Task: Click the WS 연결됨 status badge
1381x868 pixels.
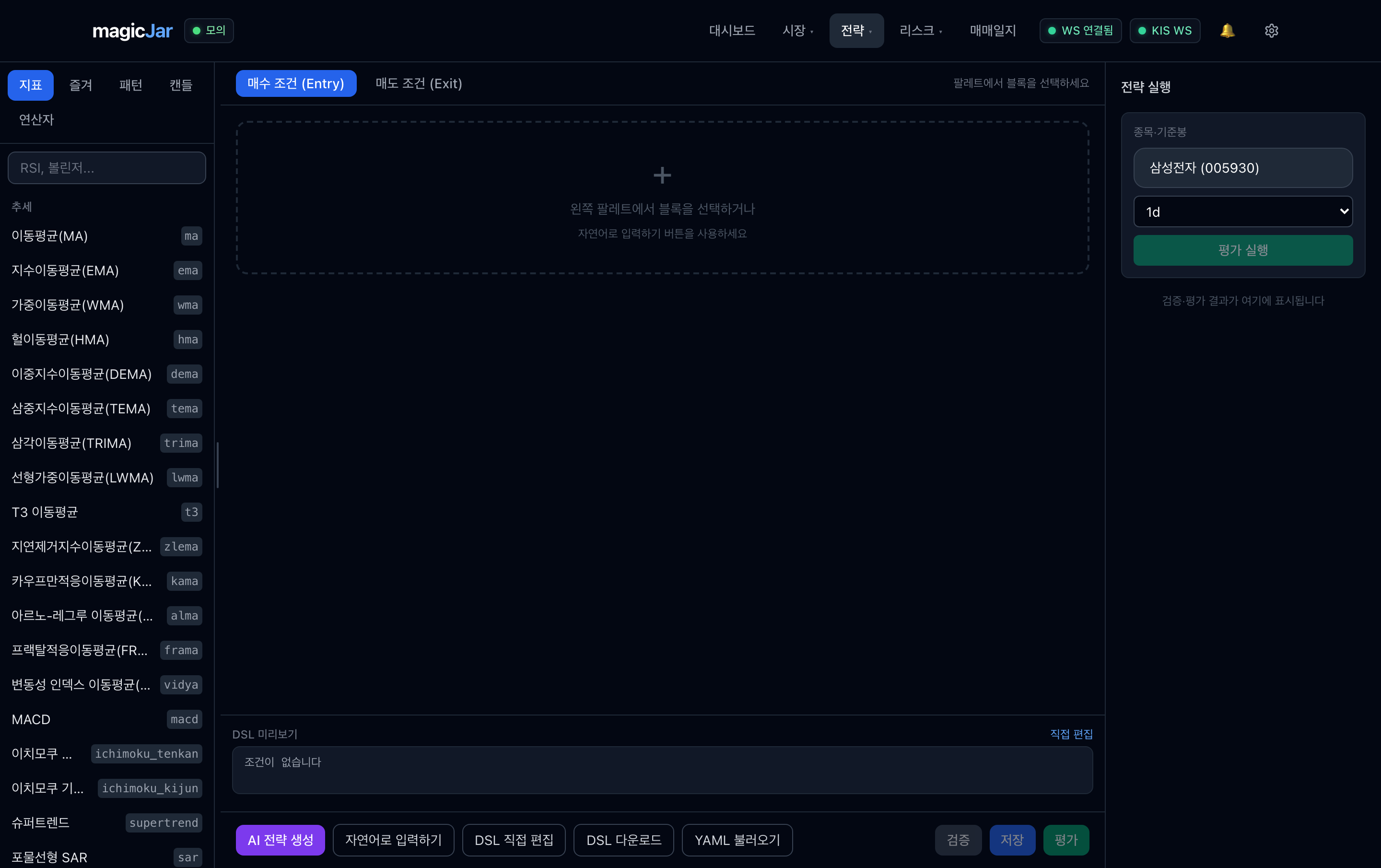Action: [1080, 30]
